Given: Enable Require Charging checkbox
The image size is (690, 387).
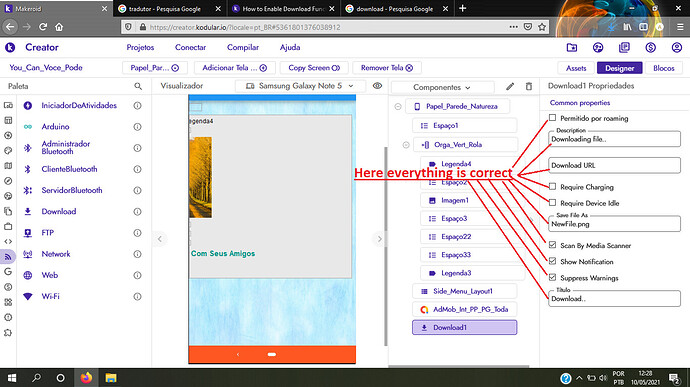Looking at the screenshot, I should [x=552, y=186].
